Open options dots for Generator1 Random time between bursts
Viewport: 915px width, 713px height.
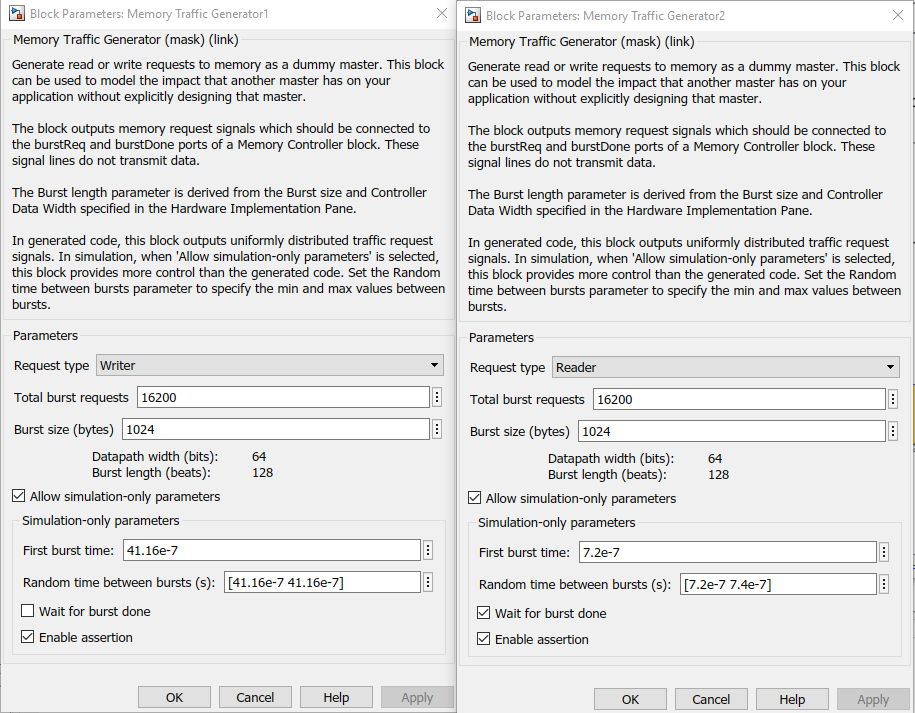[428, 582]
